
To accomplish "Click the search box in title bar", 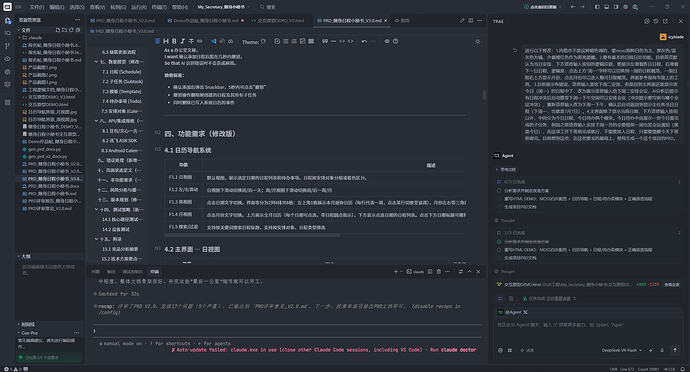I will coord(268,7).
